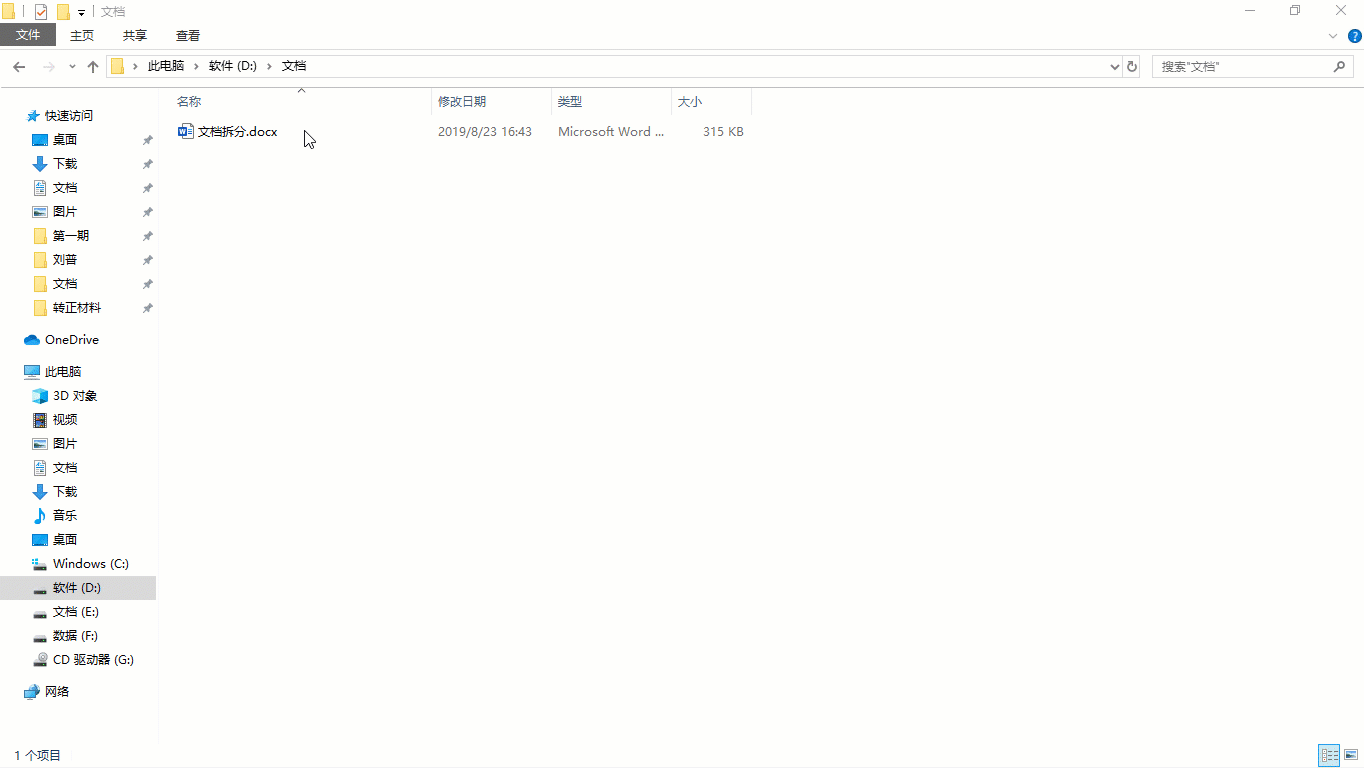The image size is (1364, 768).
Task: Expand the chevron after 软件 (D:) in breadcrumb
Action: click(270, 66)
